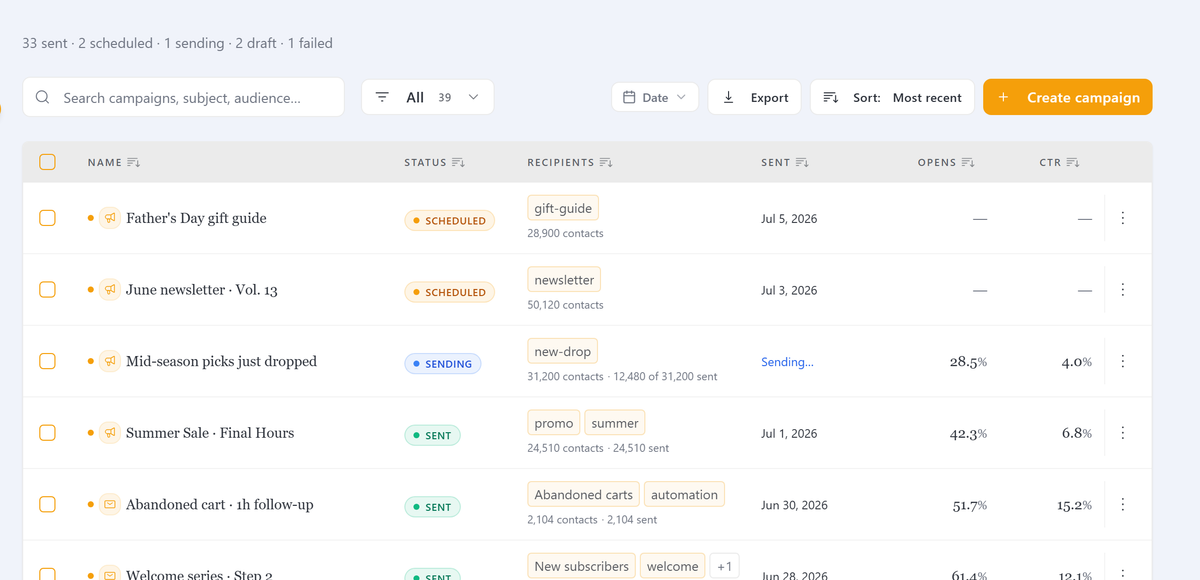Image resolution: width=1200 pixels, height=580 pixels.
Task: Select the June newsletter Vol. 13 checkbox
Action: pos(47,290)
